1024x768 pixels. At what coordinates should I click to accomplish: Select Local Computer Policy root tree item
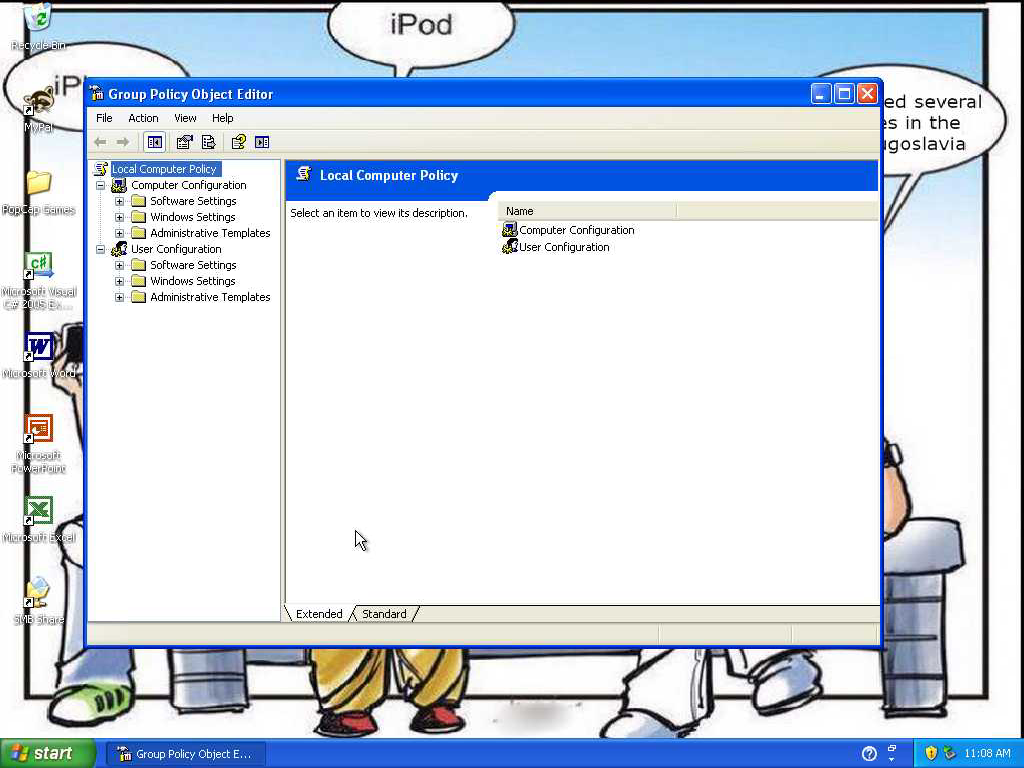(x=164, y=169)
